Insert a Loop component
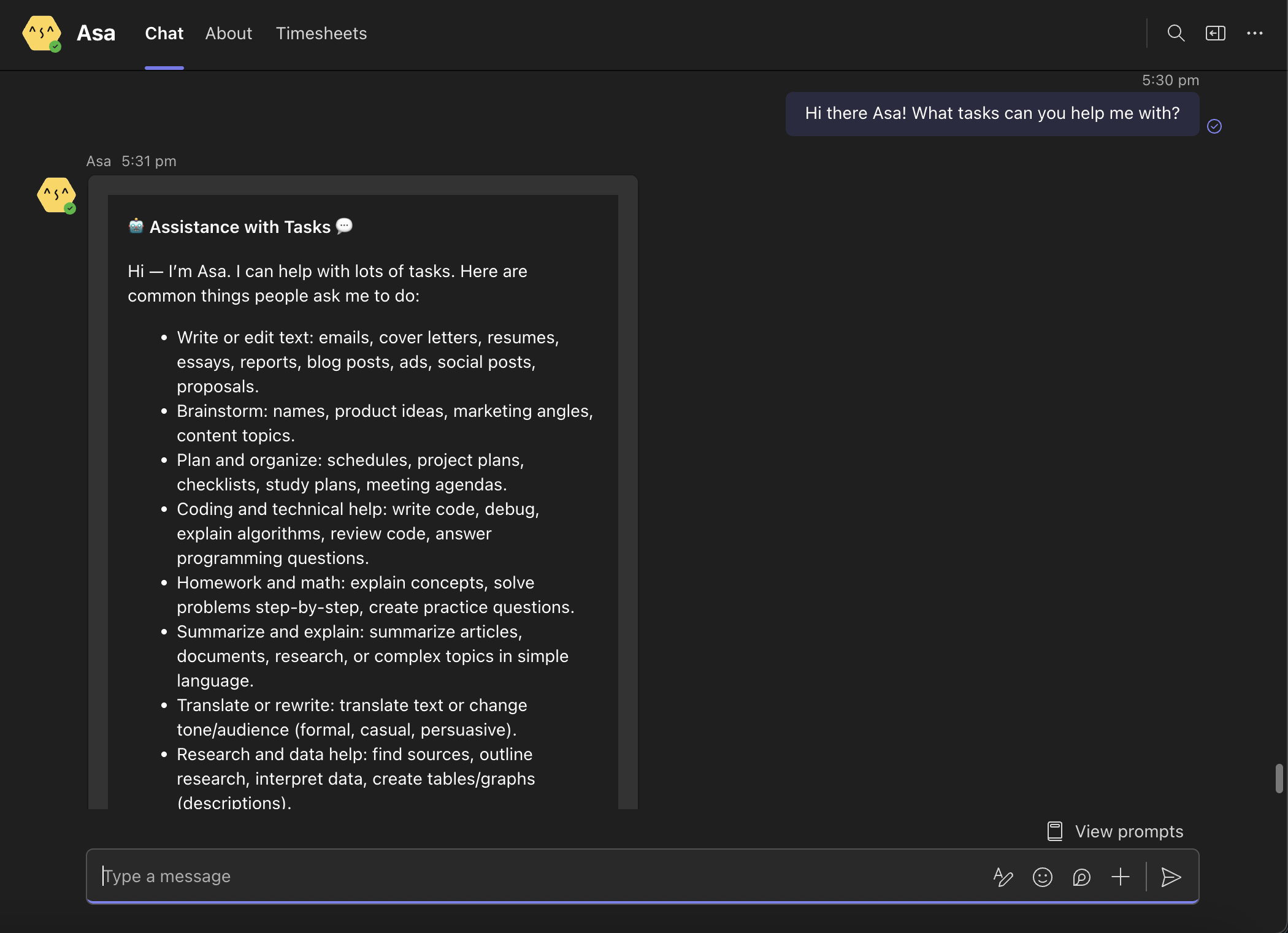 (1081, 877)
